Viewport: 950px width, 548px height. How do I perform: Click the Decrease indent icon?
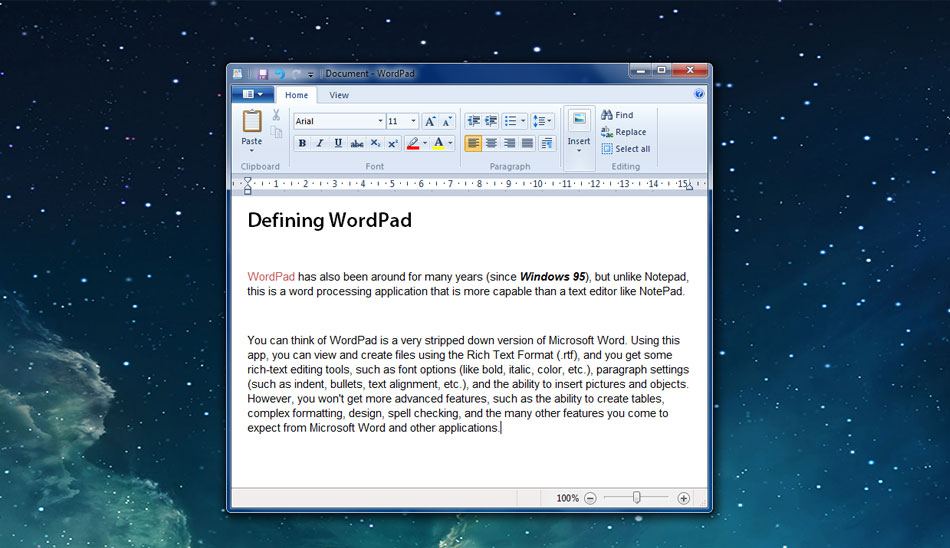(473, 121)
